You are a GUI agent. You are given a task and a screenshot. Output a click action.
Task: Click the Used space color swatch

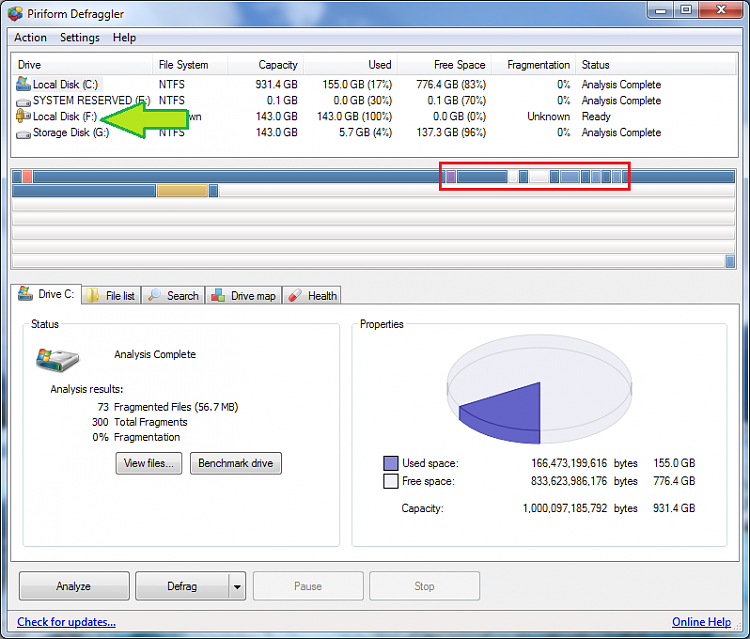391,463
